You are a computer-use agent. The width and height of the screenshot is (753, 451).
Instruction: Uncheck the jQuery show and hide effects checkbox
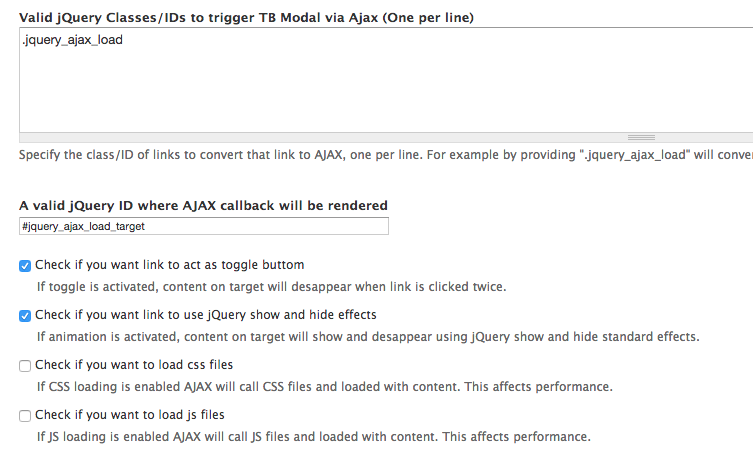(x=25, y=316)
